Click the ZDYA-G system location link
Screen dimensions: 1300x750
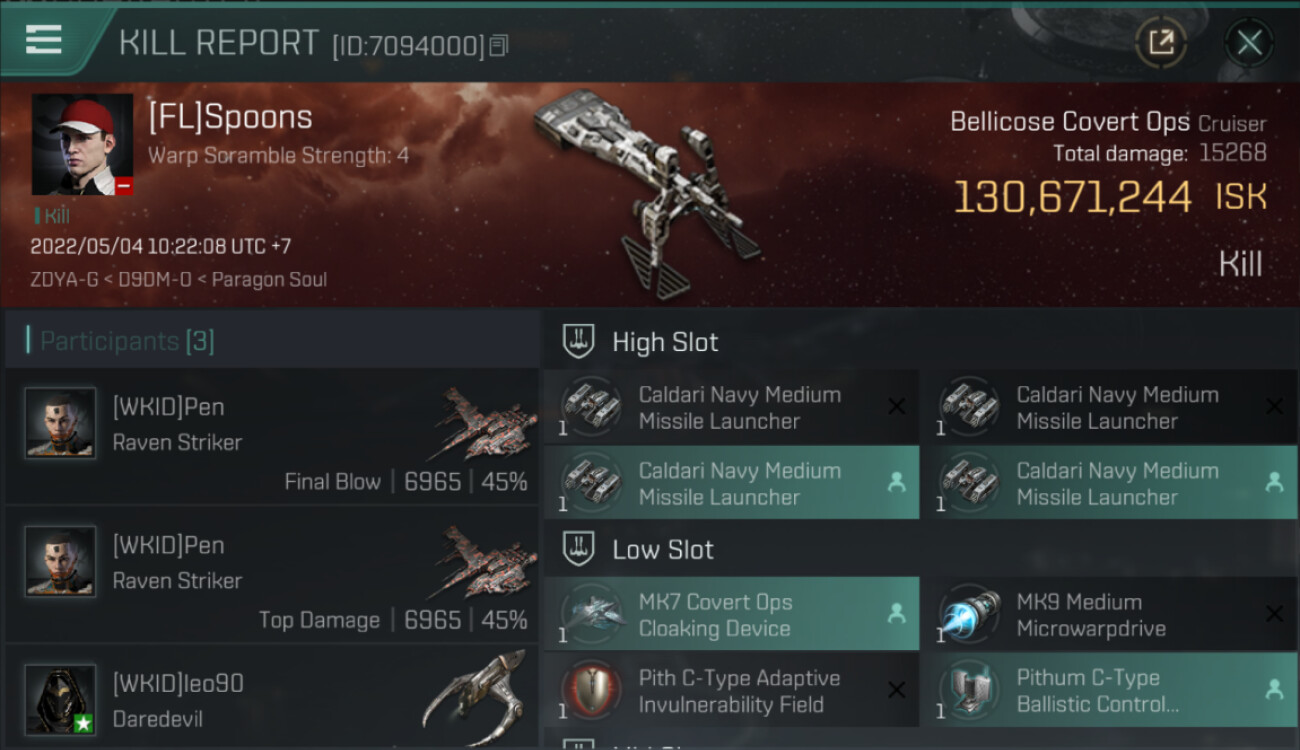coord(64,280)
